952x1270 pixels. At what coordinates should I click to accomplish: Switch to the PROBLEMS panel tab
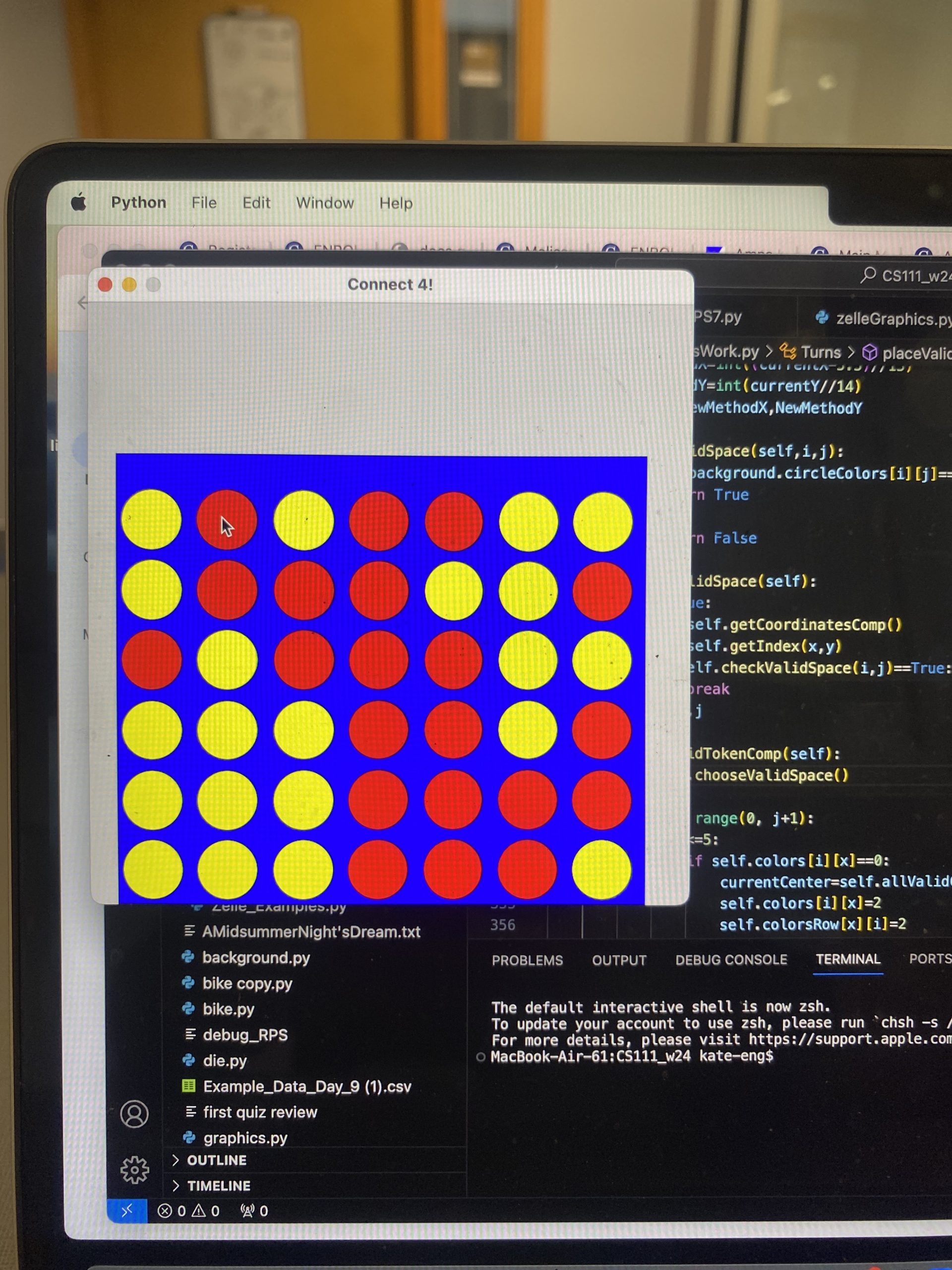point(528,960)
